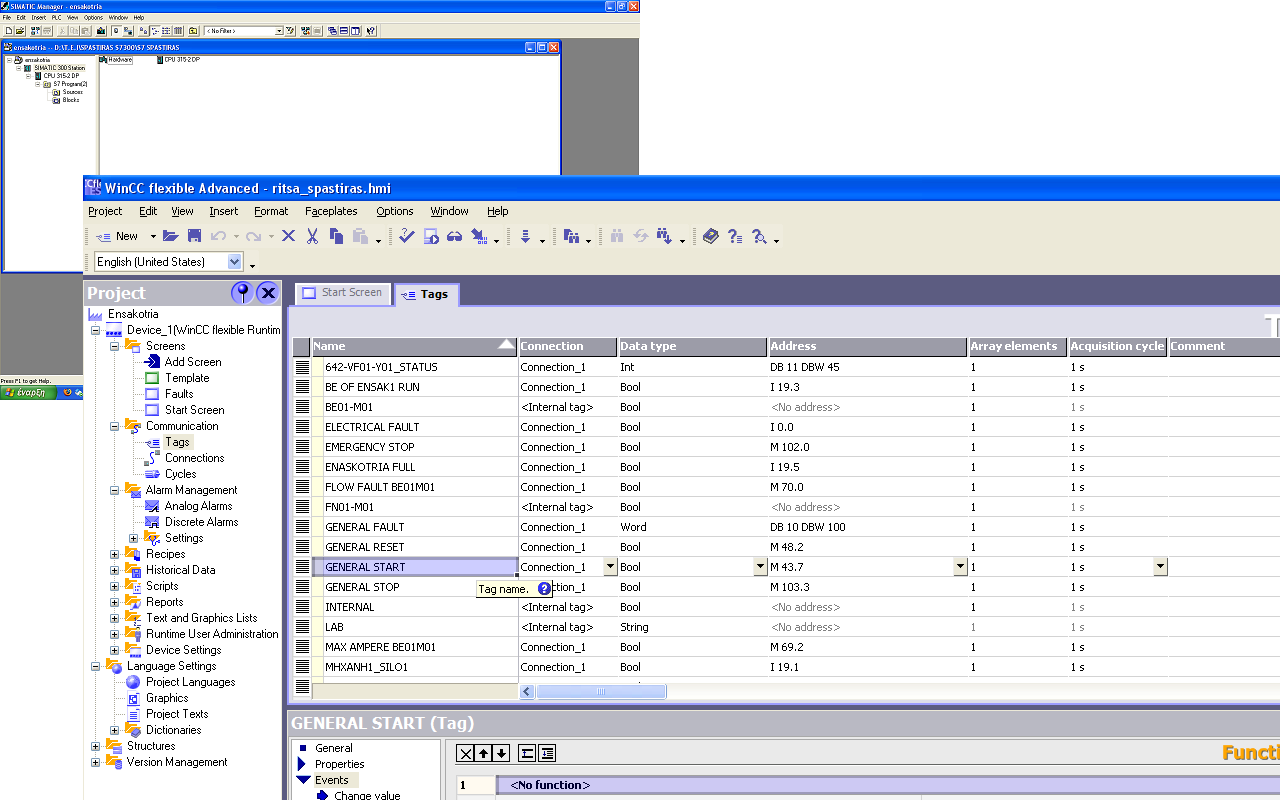Image resolution: width=1280 pixels, height=800 pixels.
Task: Collapse the Alarm Management node
Action: [114, 490]
